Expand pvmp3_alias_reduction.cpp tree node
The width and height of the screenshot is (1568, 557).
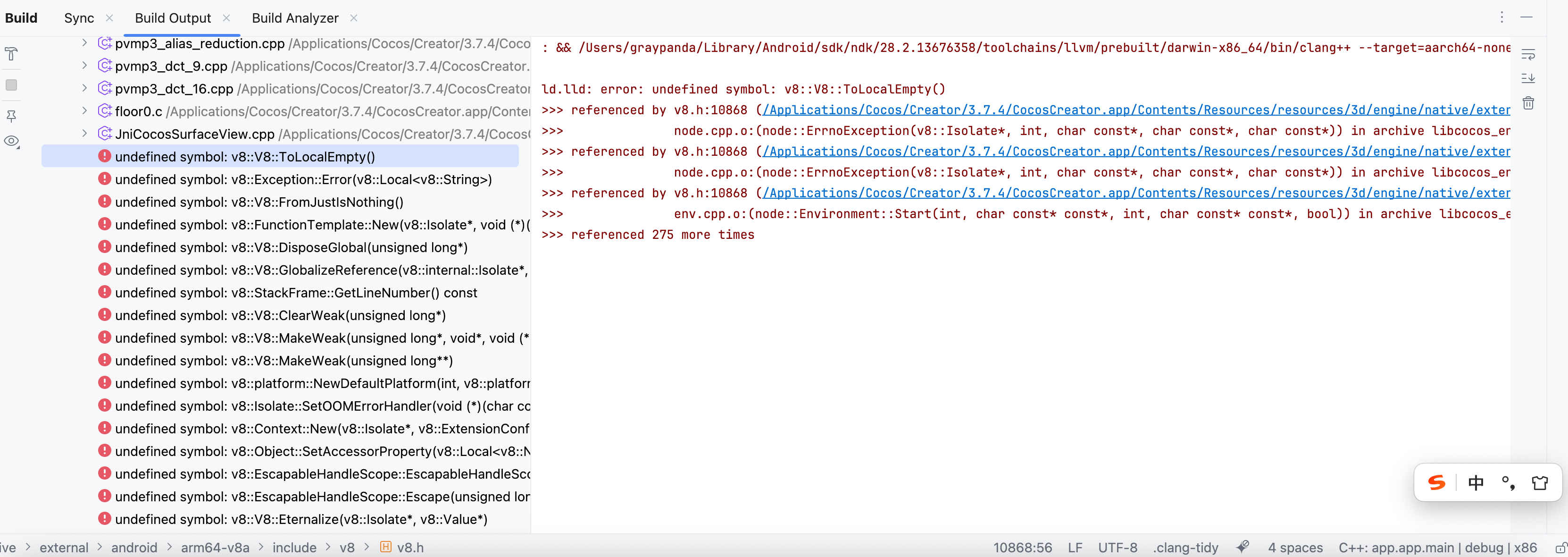pyautogui.click(x=84, y=43)
